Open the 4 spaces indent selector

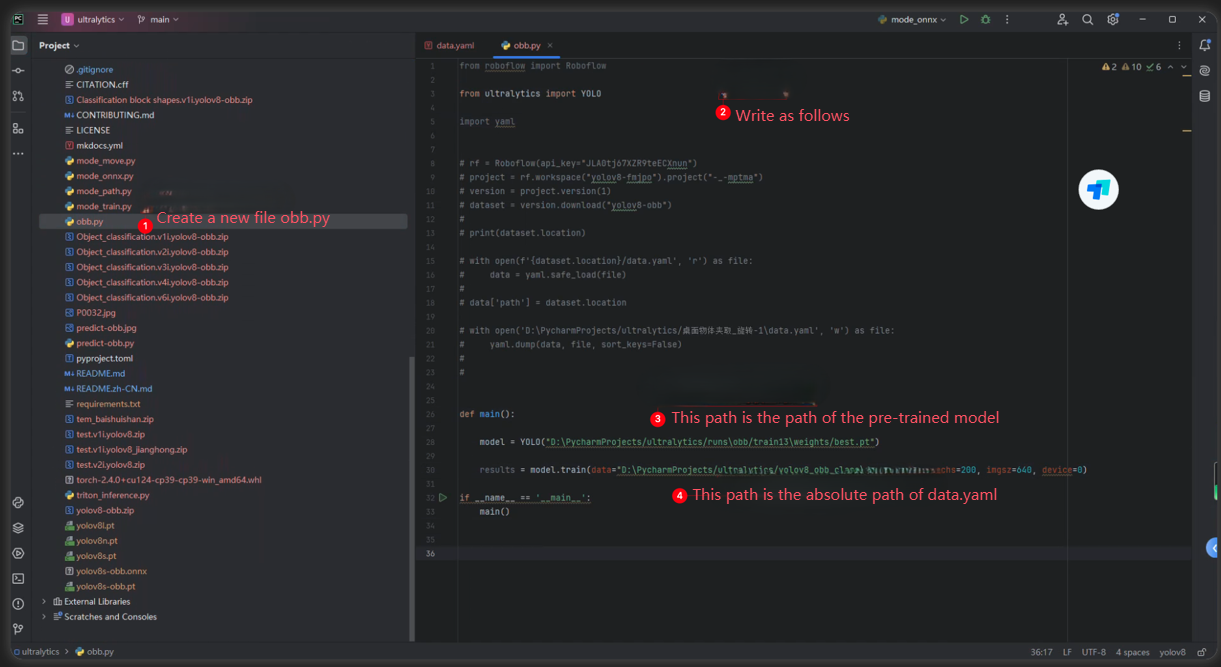click(x=1133, y=652)
